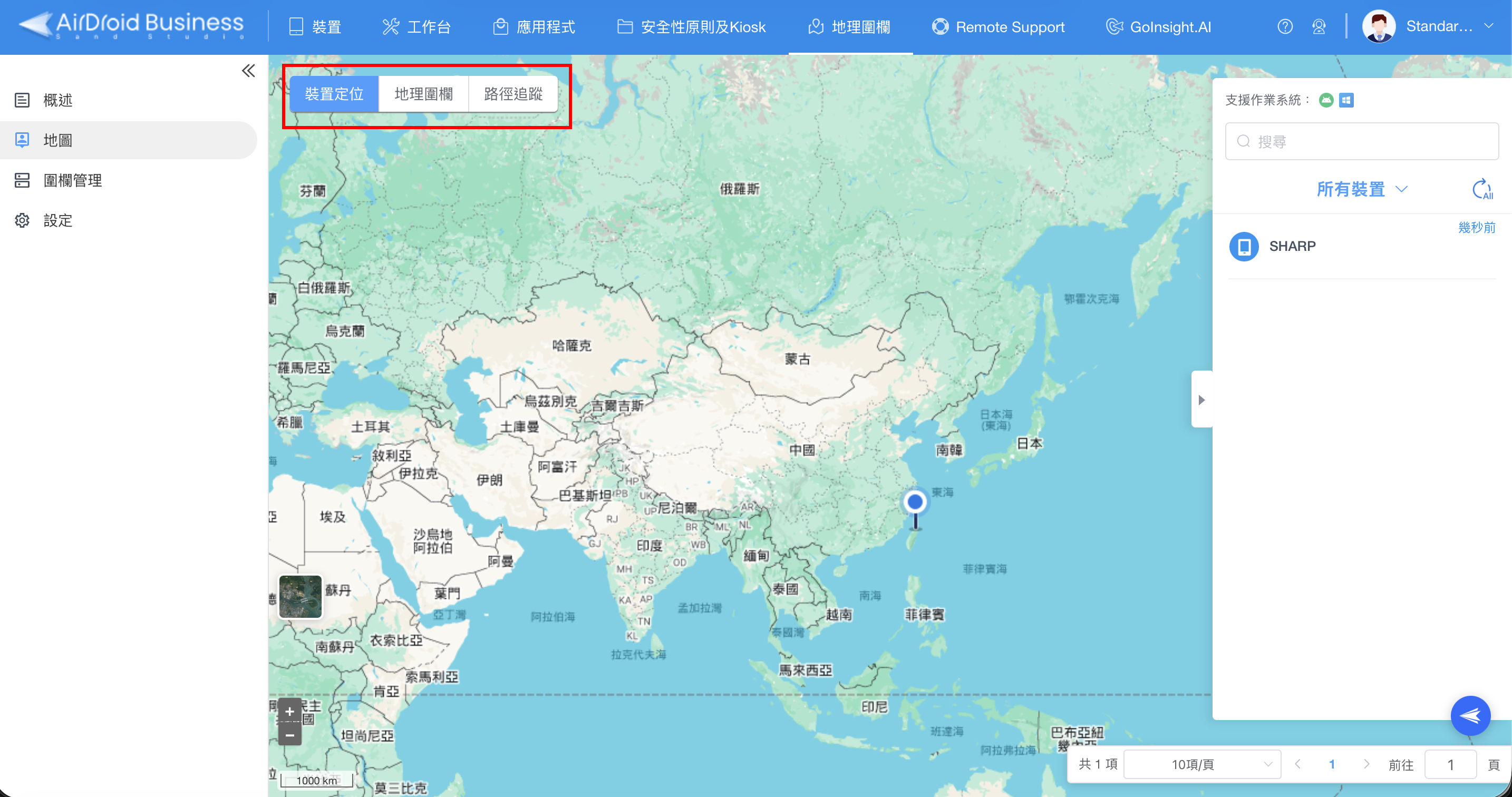
Task: Toggle satellite view thumbnail
Action: click(300, 596)
